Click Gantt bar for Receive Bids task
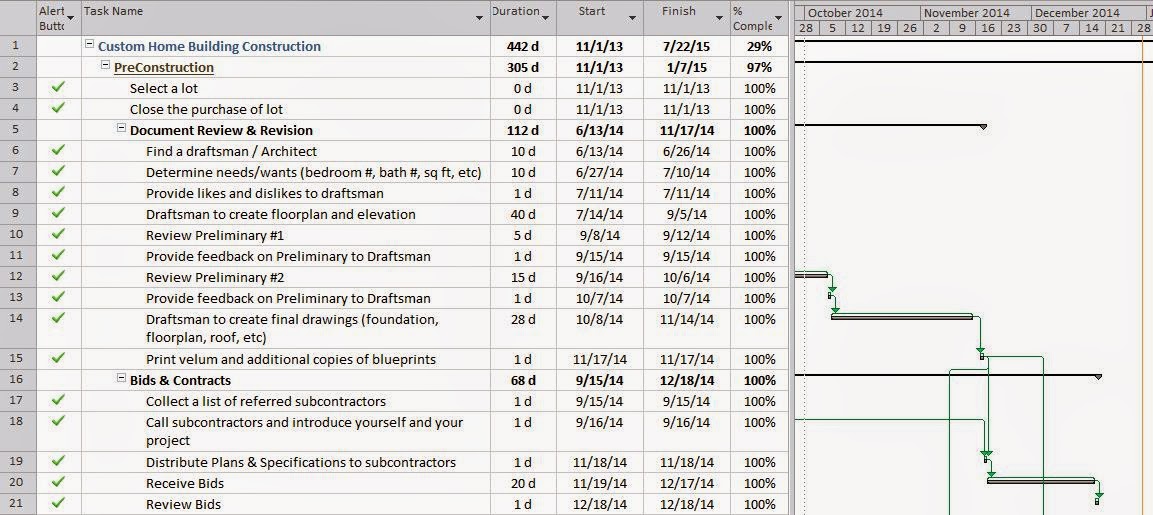The height and width of the screenshot is (515, 1153). (x=1041, y=480)
